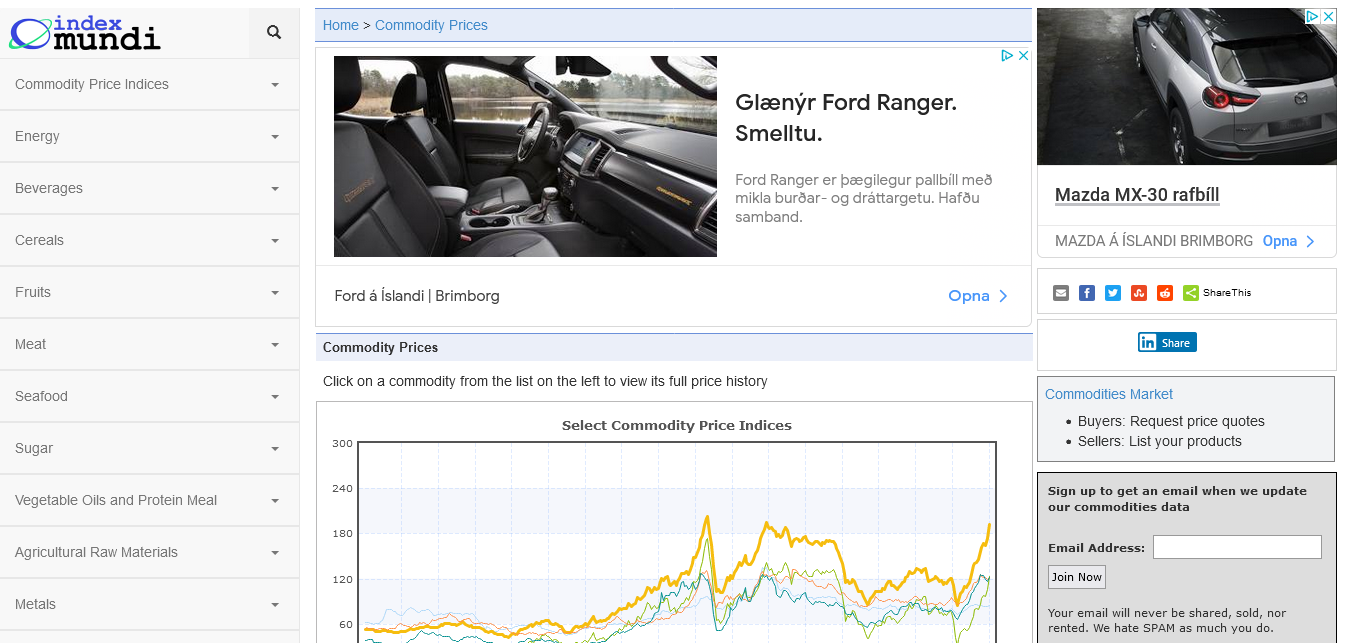Screen dimensions: 1366x643
Task: Share page via email icon
Action: [1061, 293]
